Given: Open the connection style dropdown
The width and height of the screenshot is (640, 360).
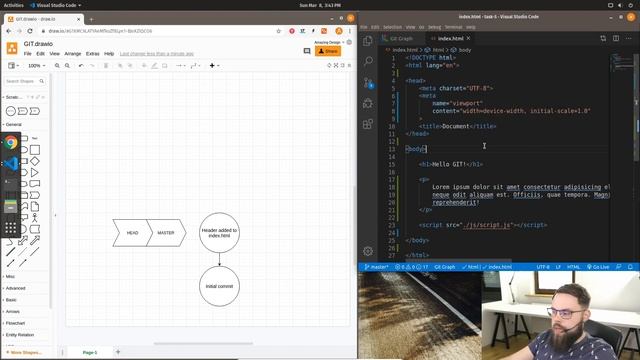Looking at the screenshot, I should tap(180, 66).
